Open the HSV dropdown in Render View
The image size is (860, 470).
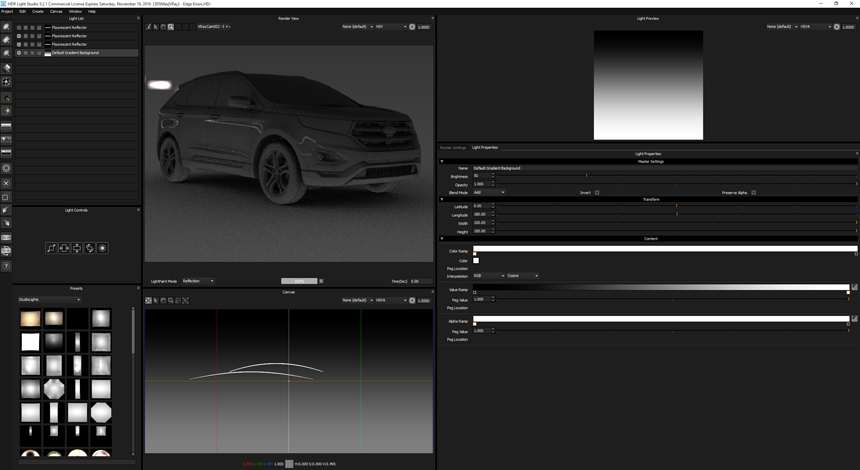391,26
